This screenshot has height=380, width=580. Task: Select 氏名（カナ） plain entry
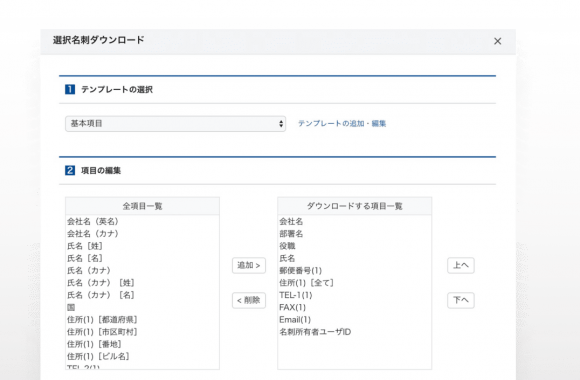click(x=142, y=270)
